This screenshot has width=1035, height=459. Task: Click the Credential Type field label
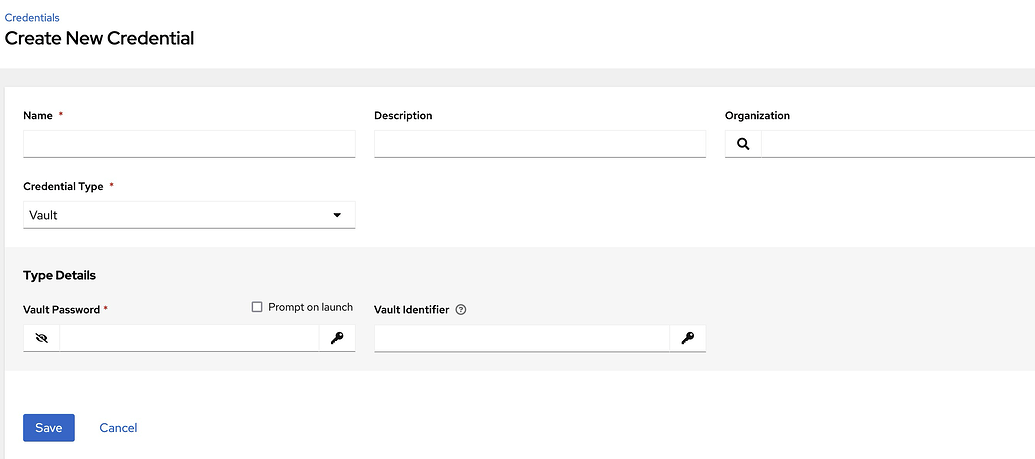(x=63, y=187)
